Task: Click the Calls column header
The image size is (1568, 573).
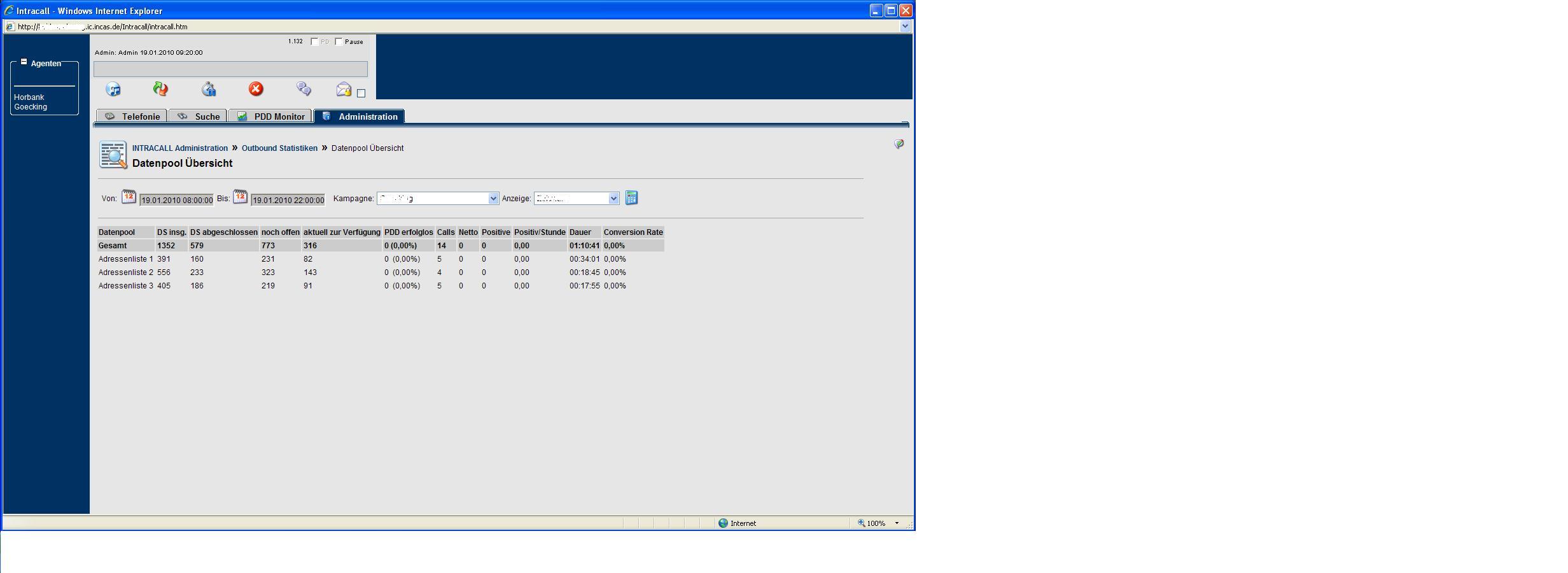Action: (x=445, y=232)
